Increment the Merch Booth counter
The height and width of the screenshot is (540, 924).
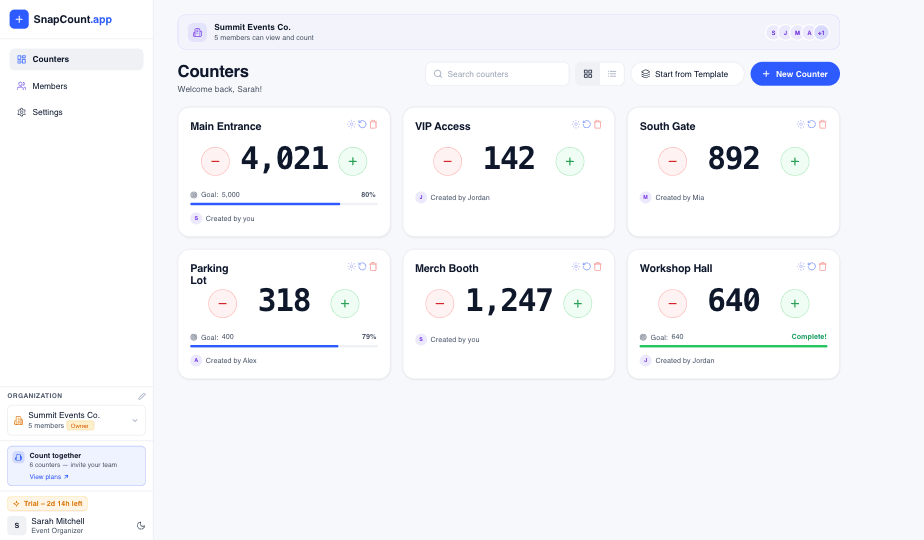click(578, 303)
